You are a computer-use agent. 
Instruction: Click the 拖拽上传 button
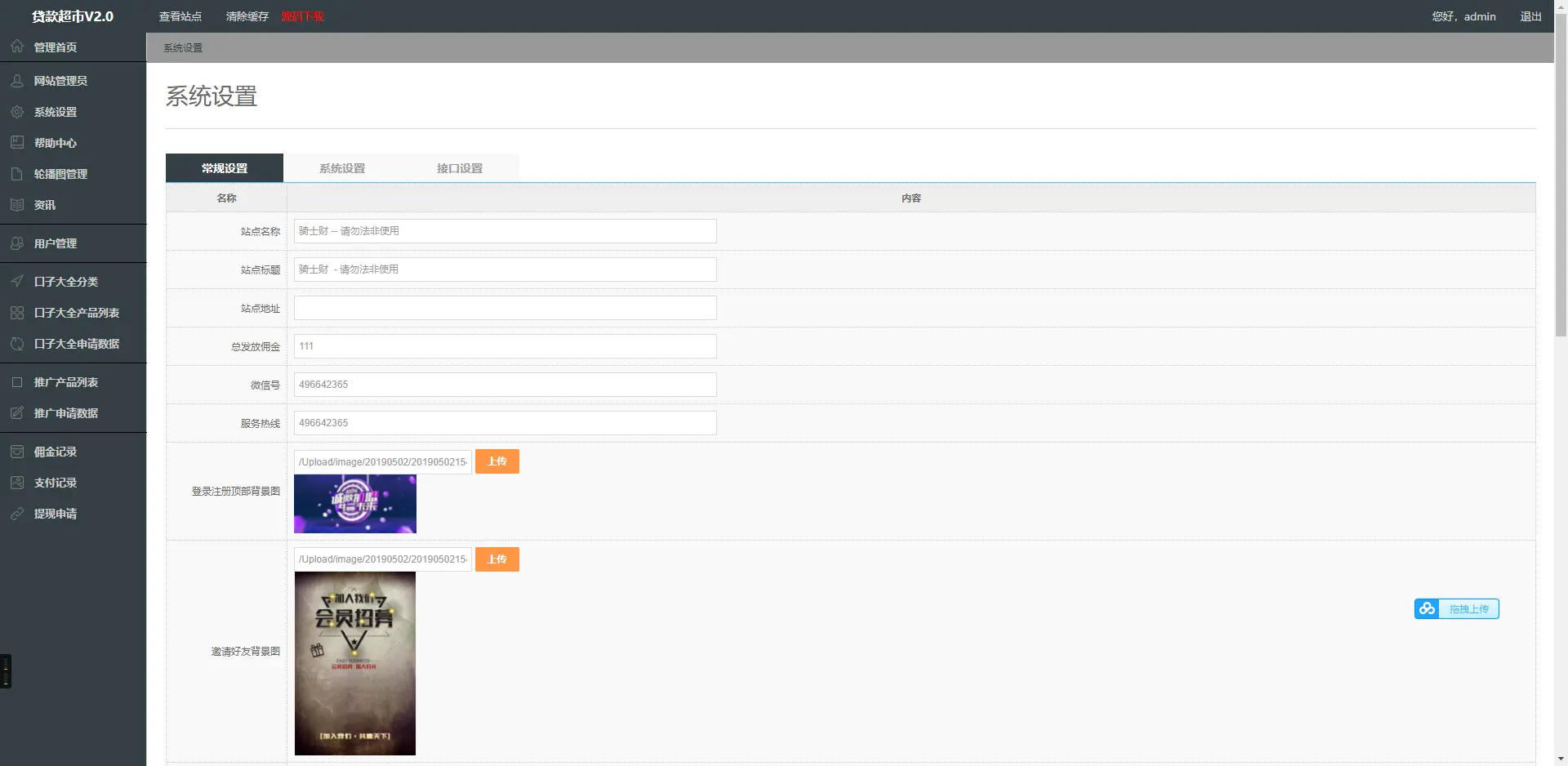[x=1457, y=608]
